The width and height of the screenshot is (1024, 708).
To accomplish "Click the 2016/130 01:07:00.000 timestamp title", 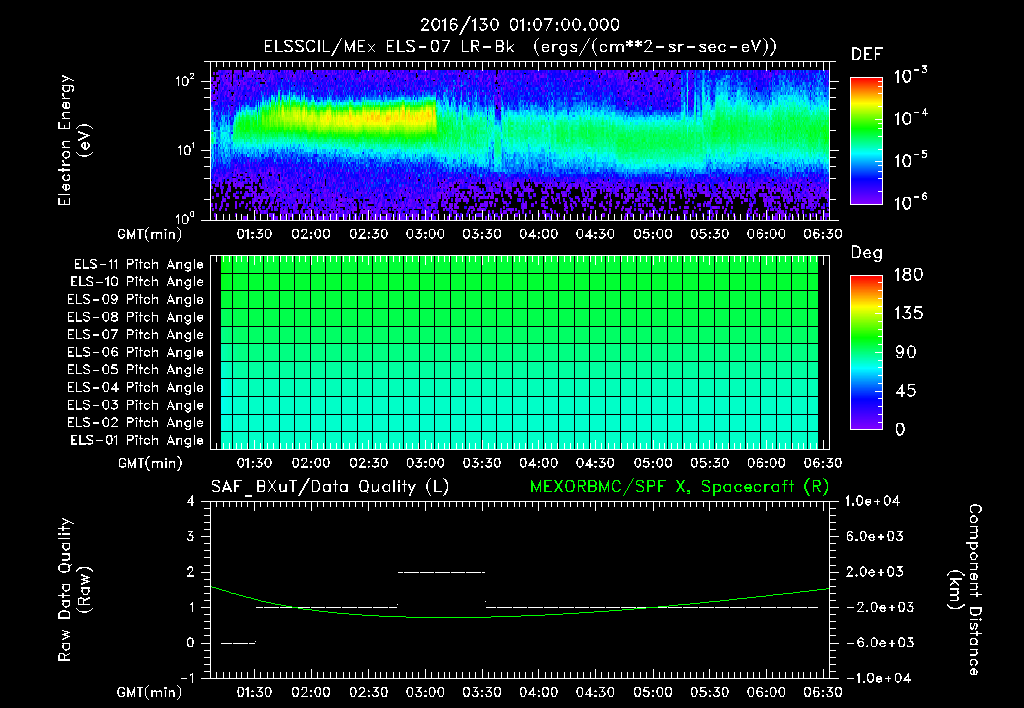I will 518,25.
